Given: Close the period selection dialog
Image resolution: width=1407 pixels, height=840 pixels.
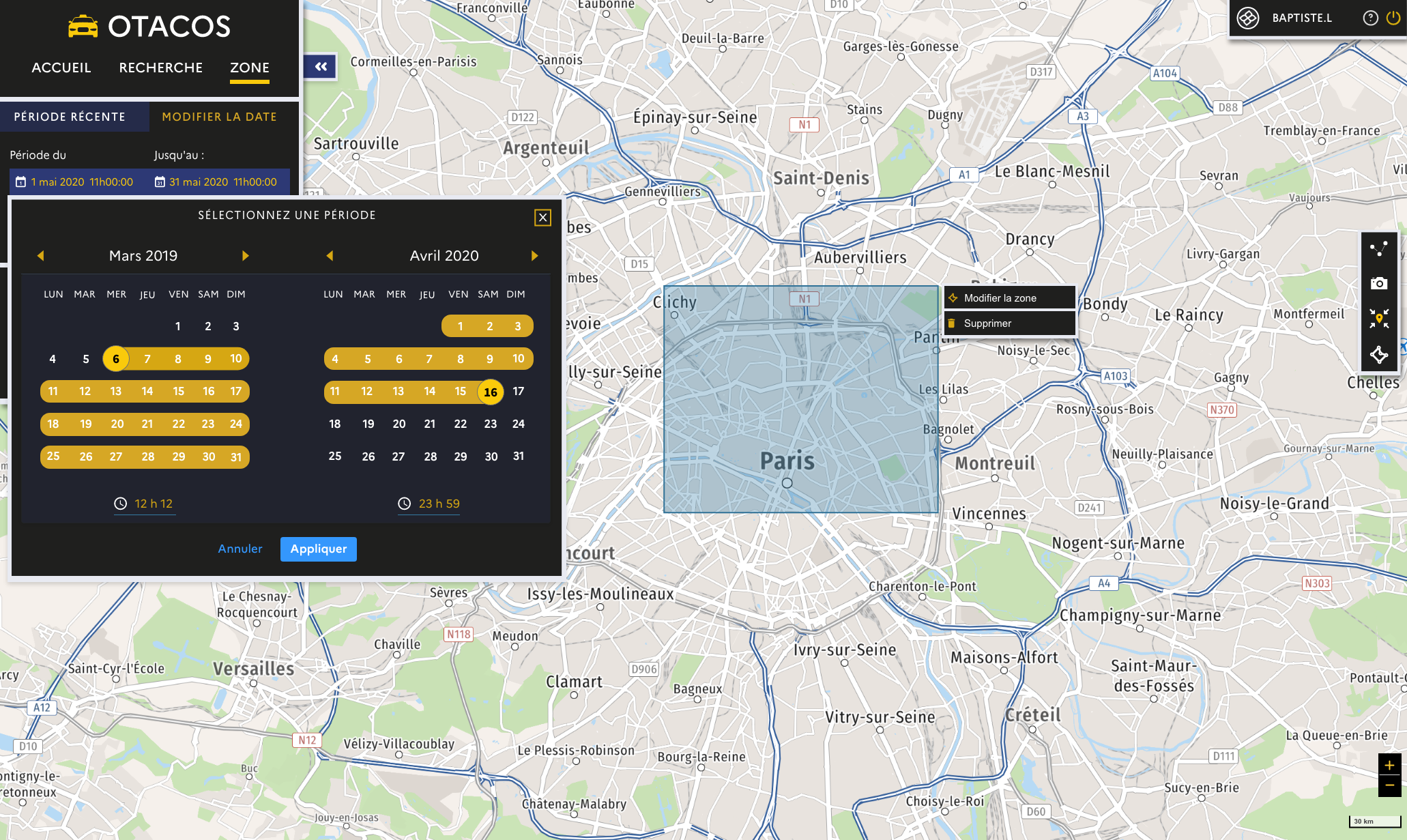Looking at the screenshot, I should click(542, 218).
